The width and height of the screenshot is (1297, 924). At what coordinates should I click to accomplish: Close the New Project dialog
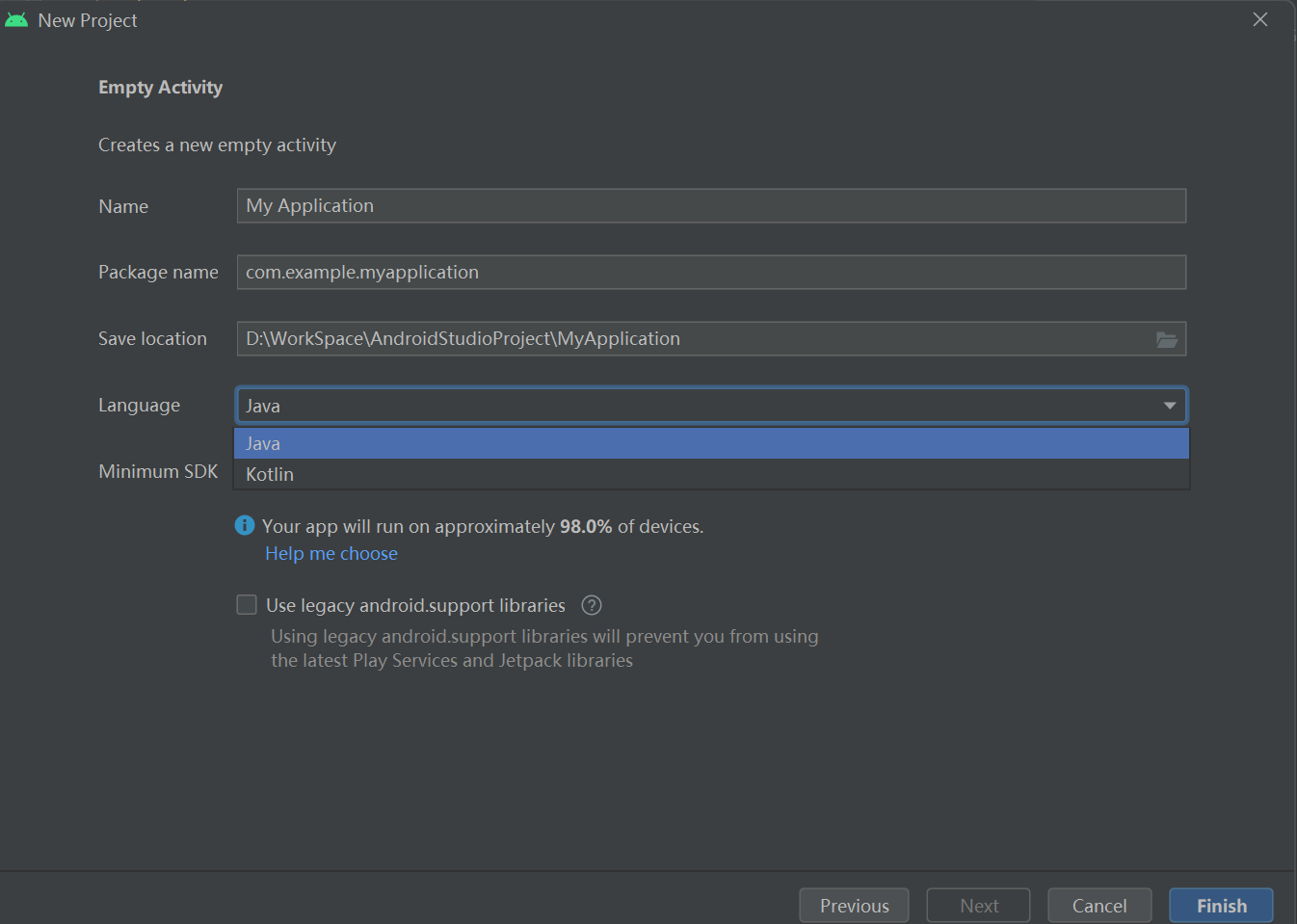(1259, 19)
